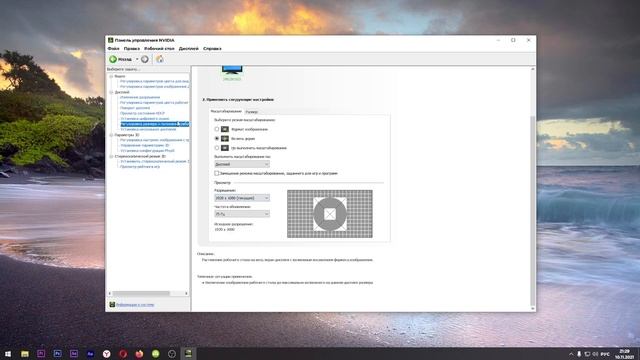
Task: Click the task tree scroll-left arrow
Action: 109,293
